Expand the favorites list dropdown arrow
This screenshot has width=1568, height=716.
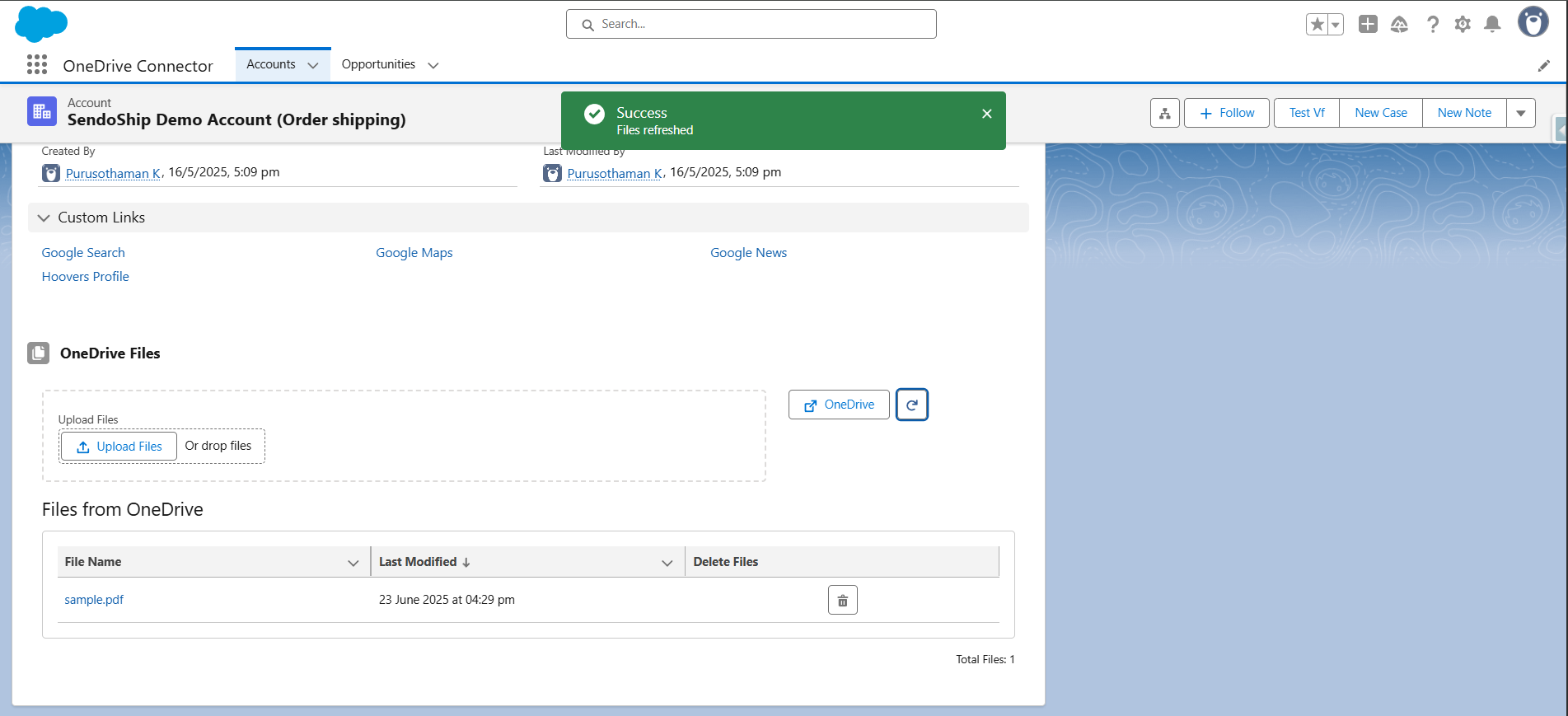pos(1336,25)
